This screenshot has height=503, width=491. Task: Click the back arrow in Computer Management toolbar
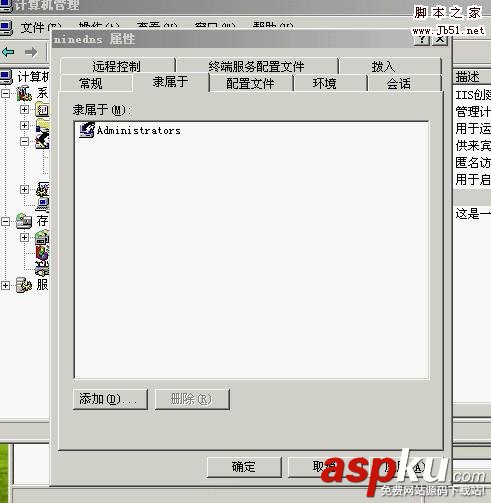coord(8,52)
